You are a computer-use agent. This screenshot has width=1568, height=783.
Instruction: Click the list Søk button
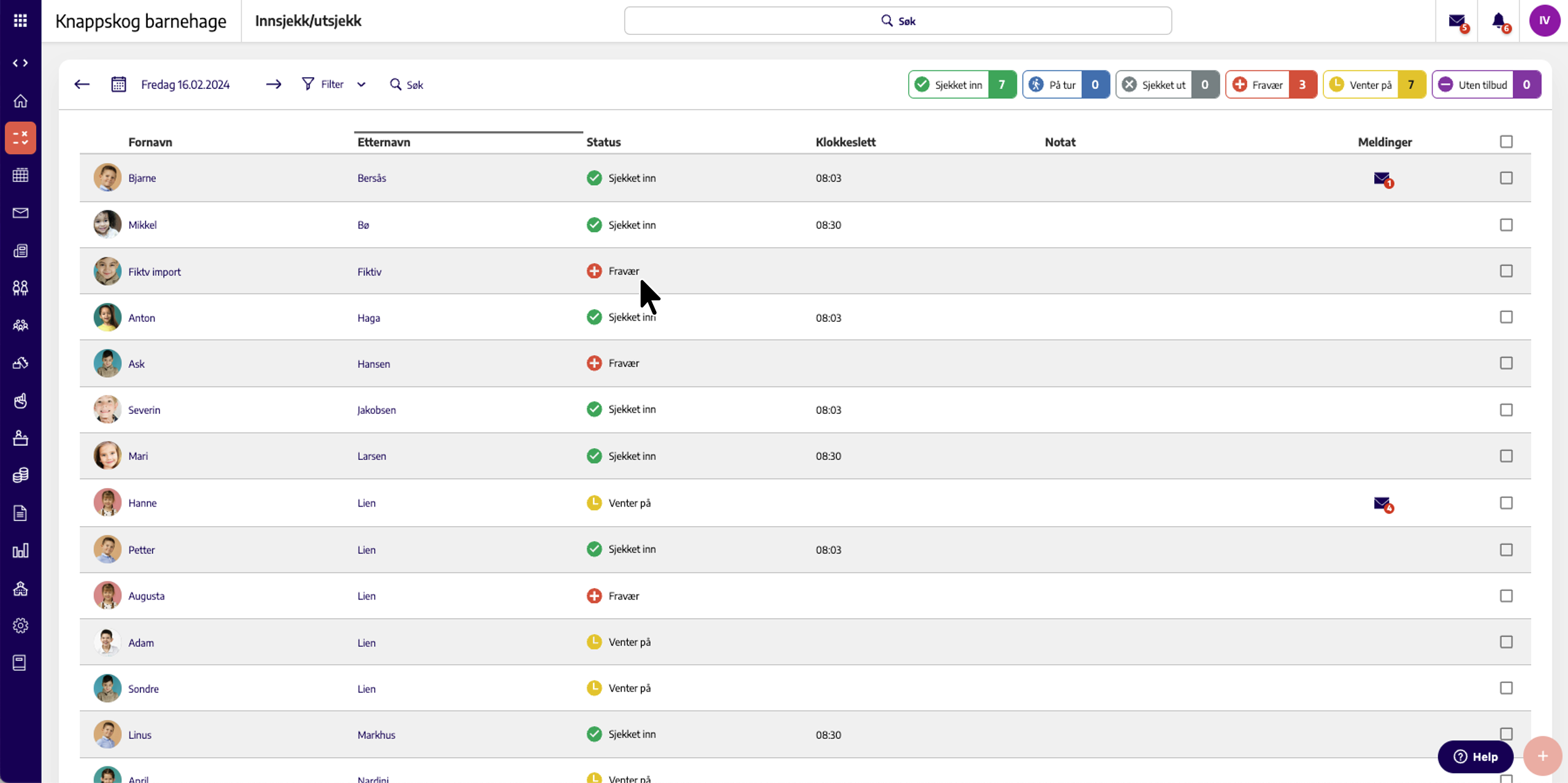(407, 85)
